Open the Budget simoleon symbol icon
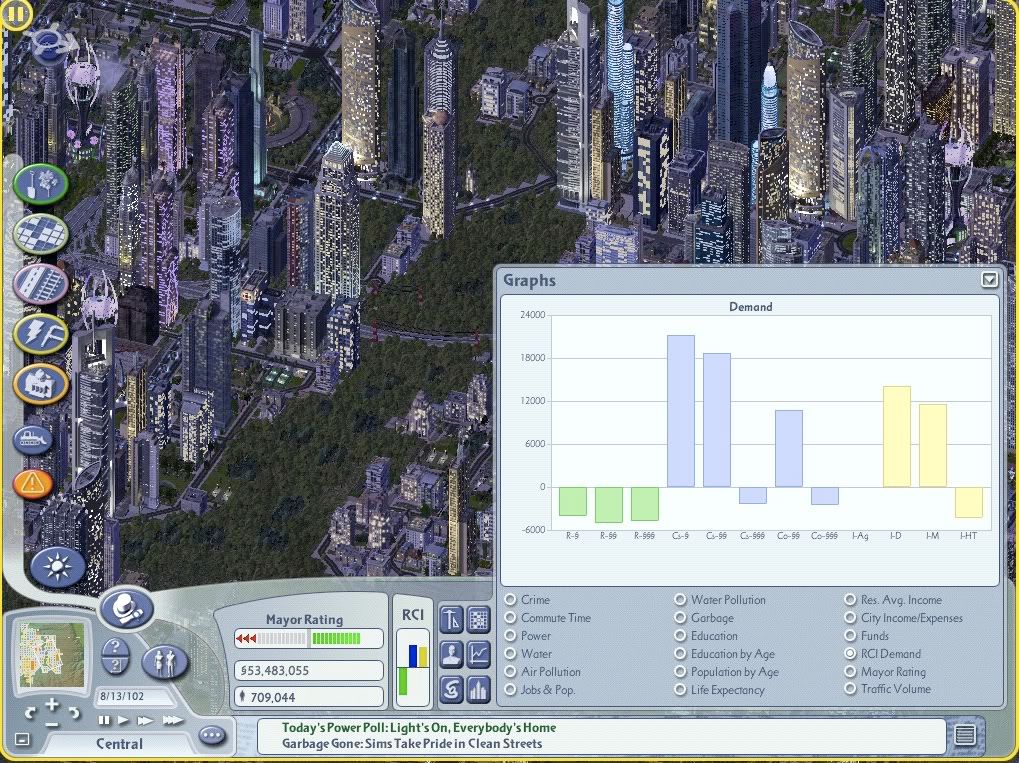 point(452,689)
